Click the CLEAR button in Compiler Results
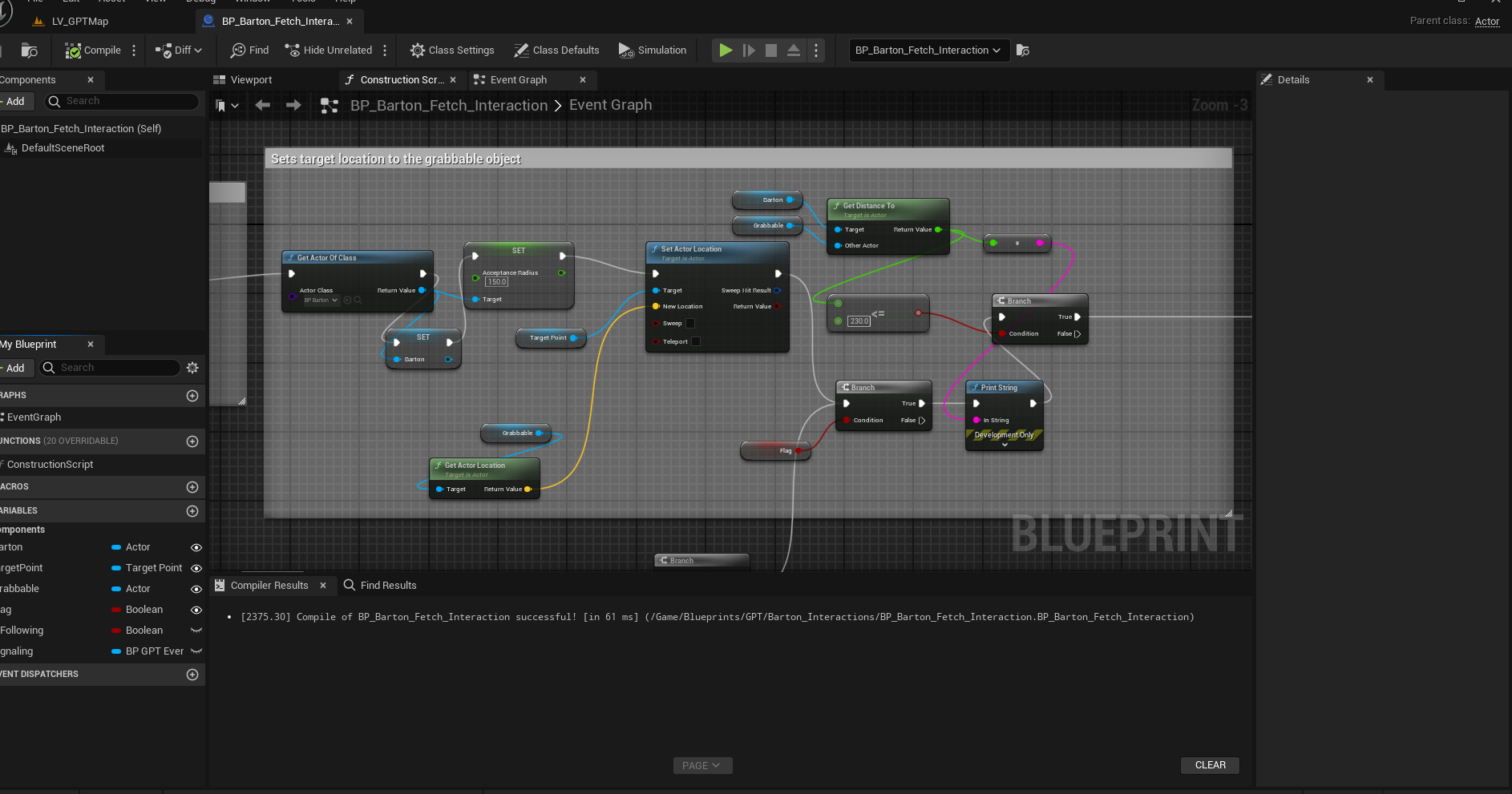This screenshot has height=794, width=1512. tap(1209, 765)
